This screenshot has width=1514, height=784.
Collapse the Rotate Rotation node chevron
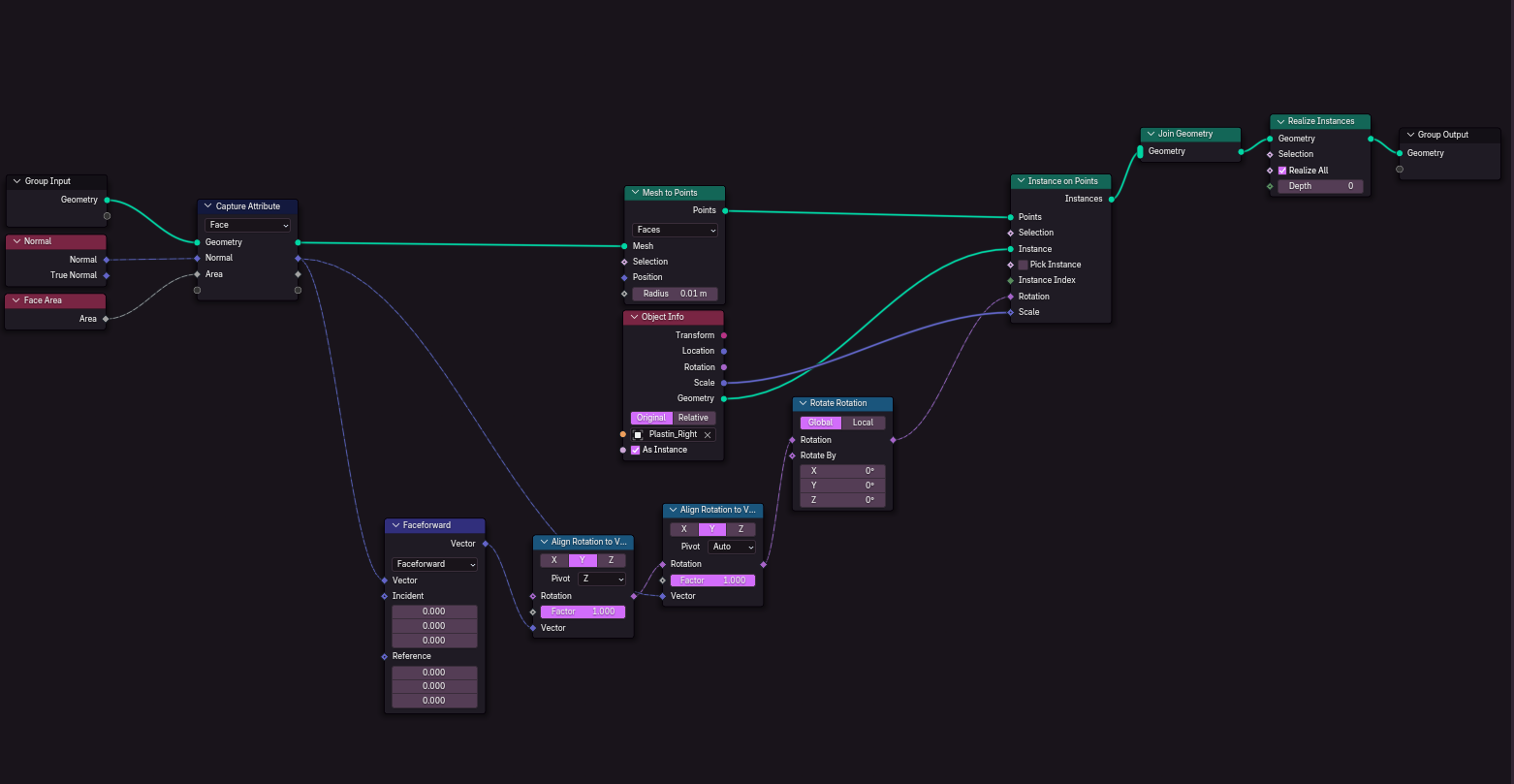(803, 403)
